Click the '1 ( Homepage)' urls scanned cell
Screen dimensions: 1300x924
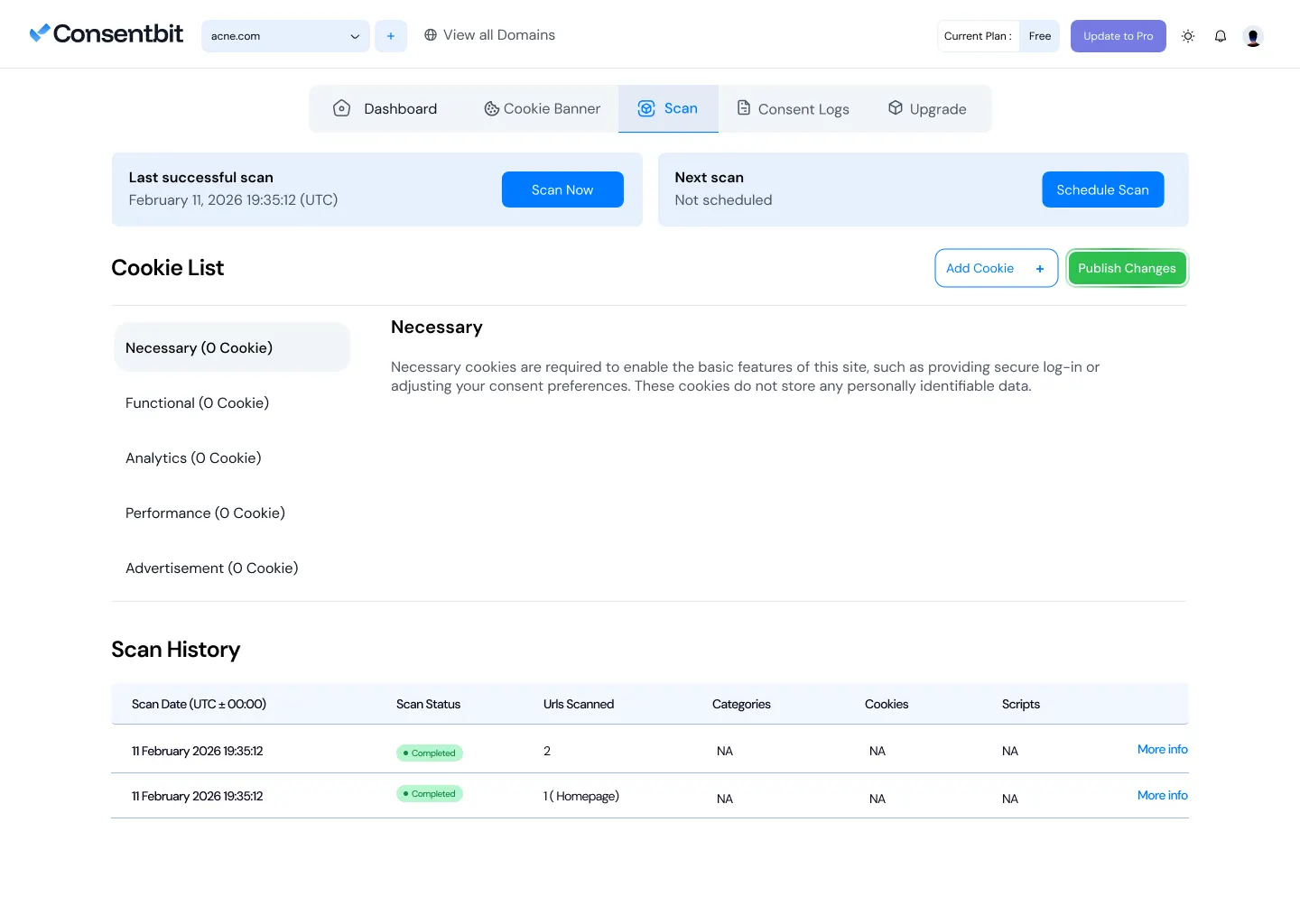pos(581,796)
